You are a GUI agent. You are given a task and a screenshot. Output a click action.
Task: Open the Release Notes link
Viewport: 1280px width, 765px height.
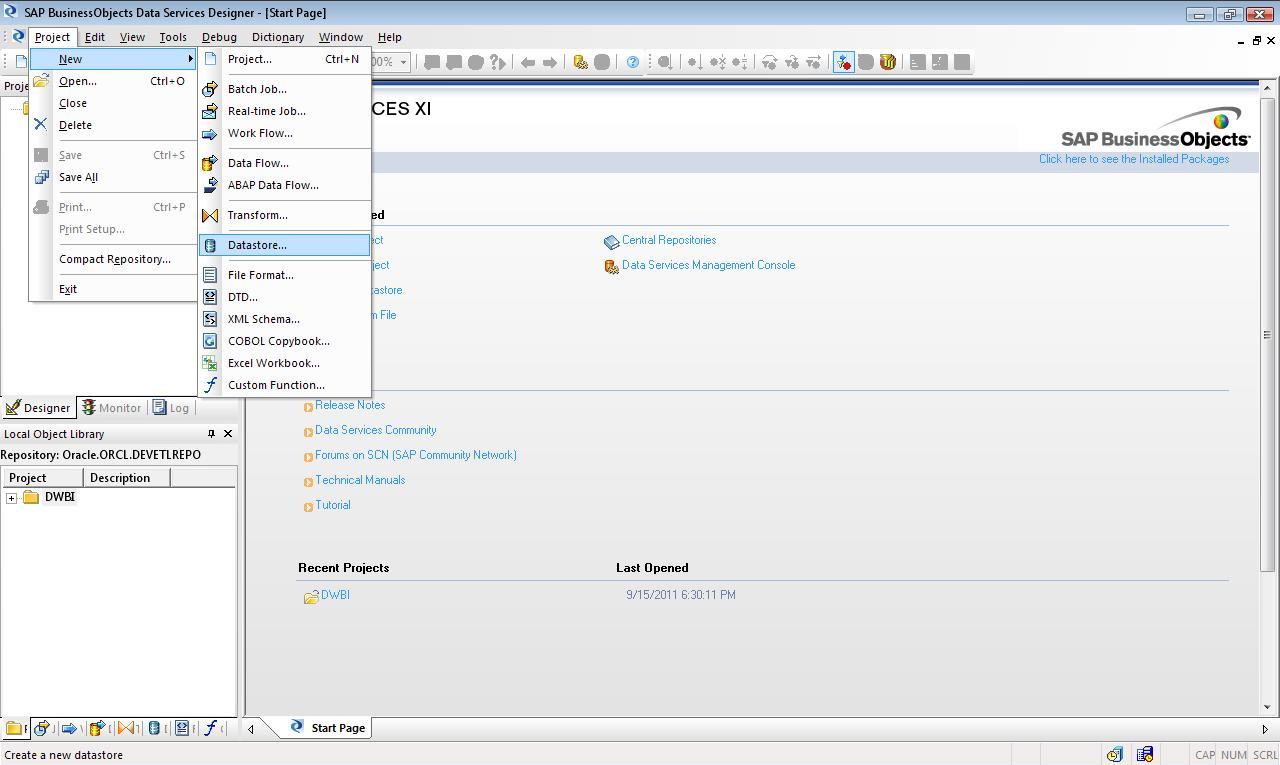tap(350, 405)
